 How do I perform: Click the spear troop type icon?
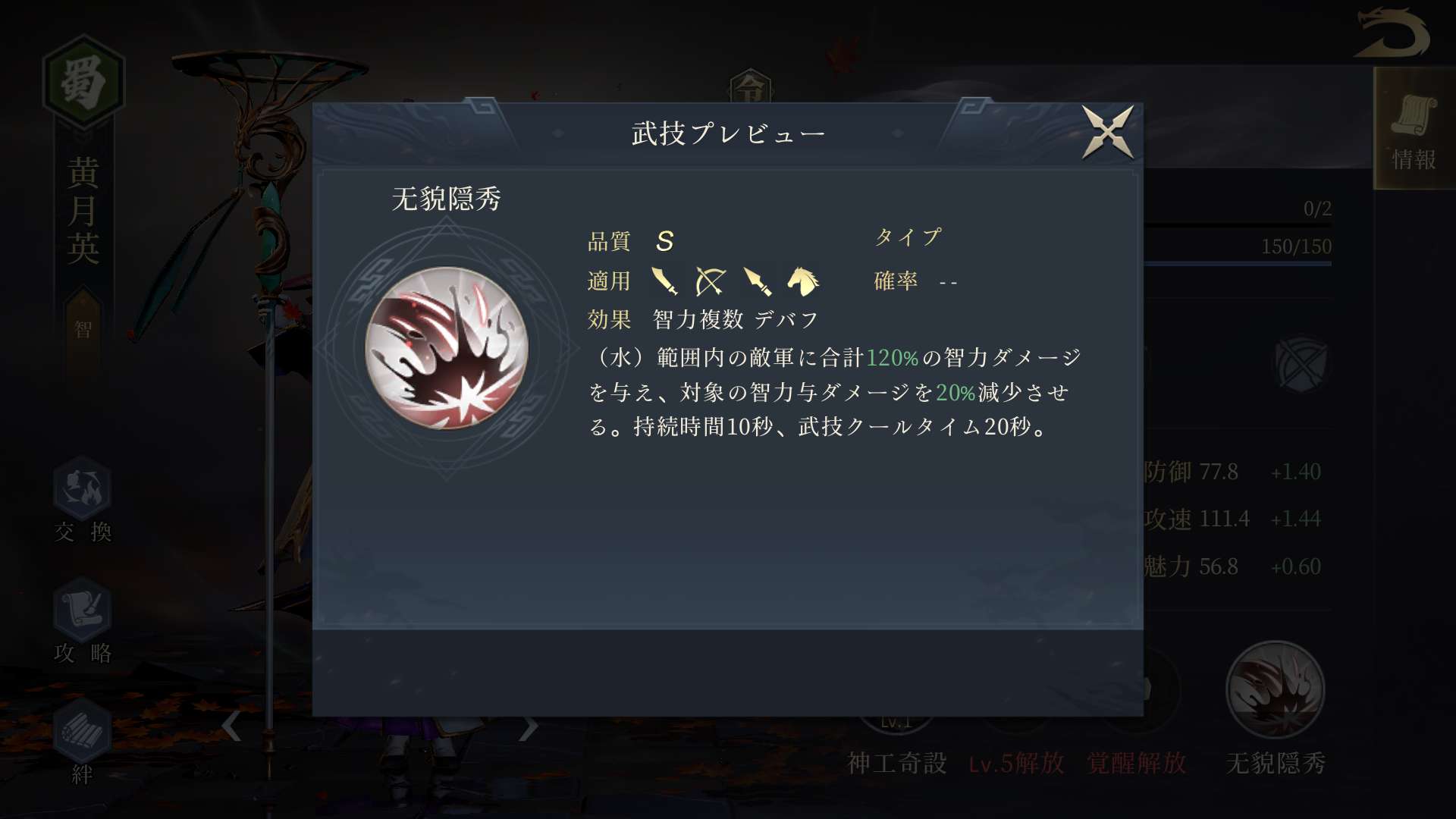[757, 281]
